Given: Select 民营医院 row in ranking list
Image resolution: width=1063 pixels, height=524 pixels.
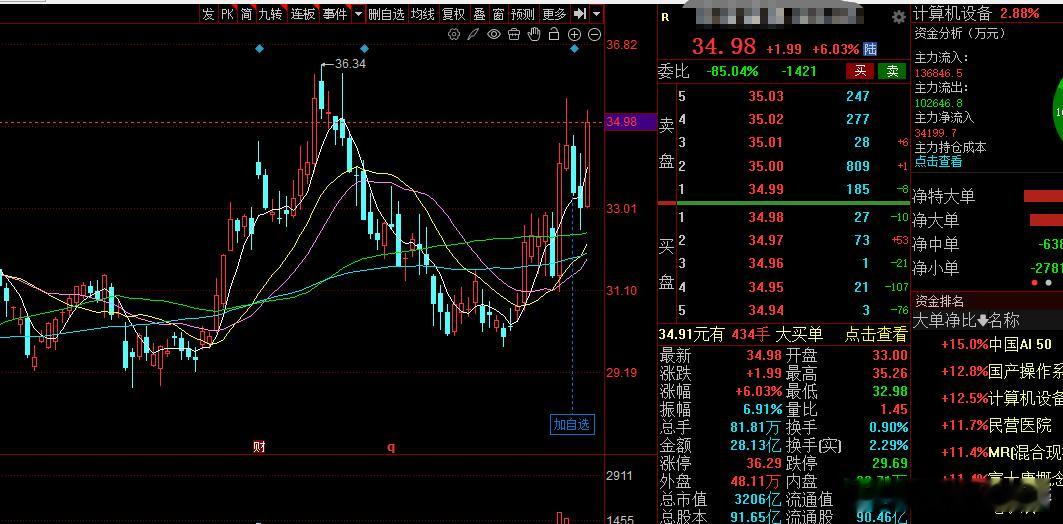Looking at the screenshot, I should 1020,425.
